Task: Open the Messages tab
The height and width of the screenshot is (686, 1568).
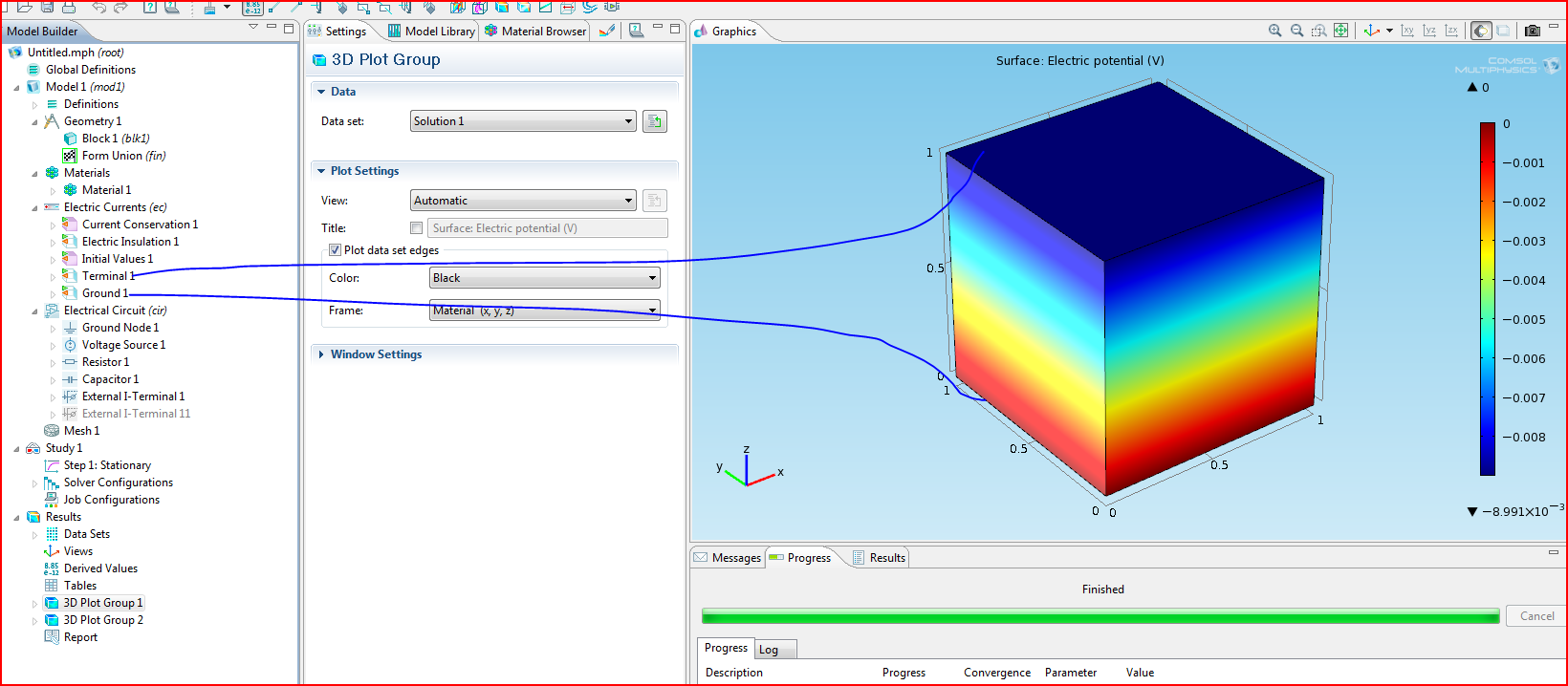Action: click(728, 558)
